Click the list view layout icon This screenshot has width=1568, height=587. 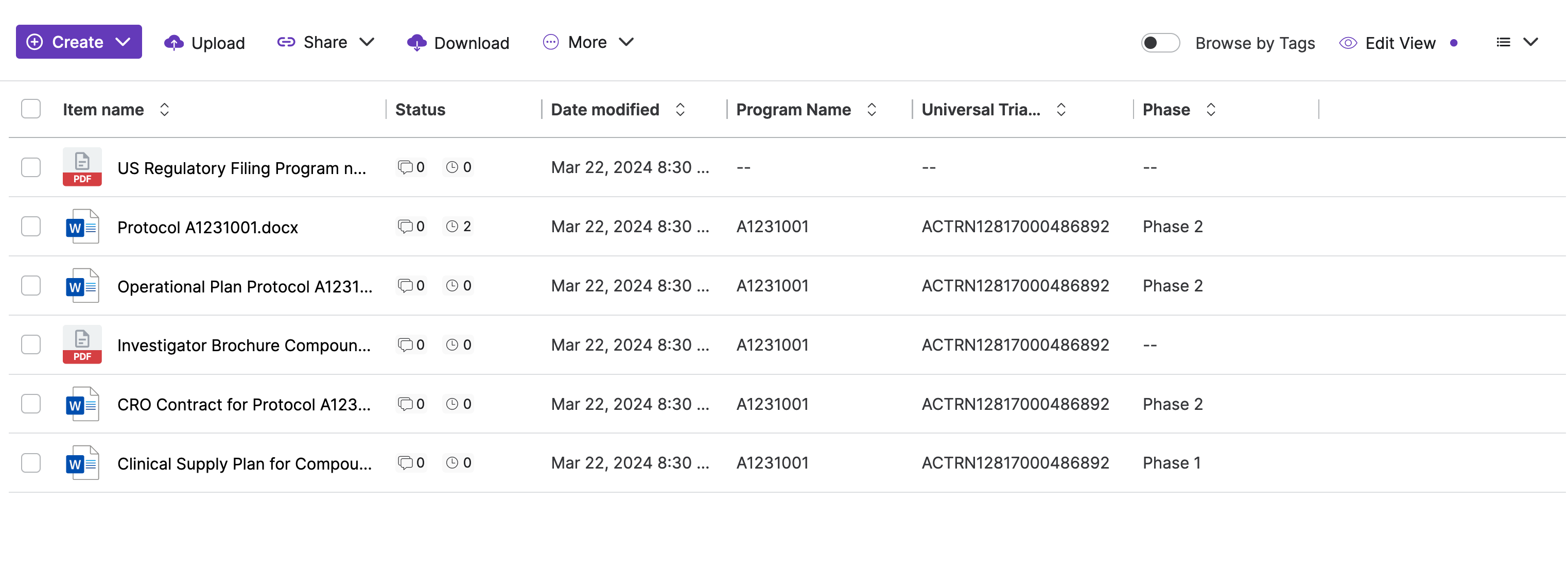click(x=1503, y=43)
